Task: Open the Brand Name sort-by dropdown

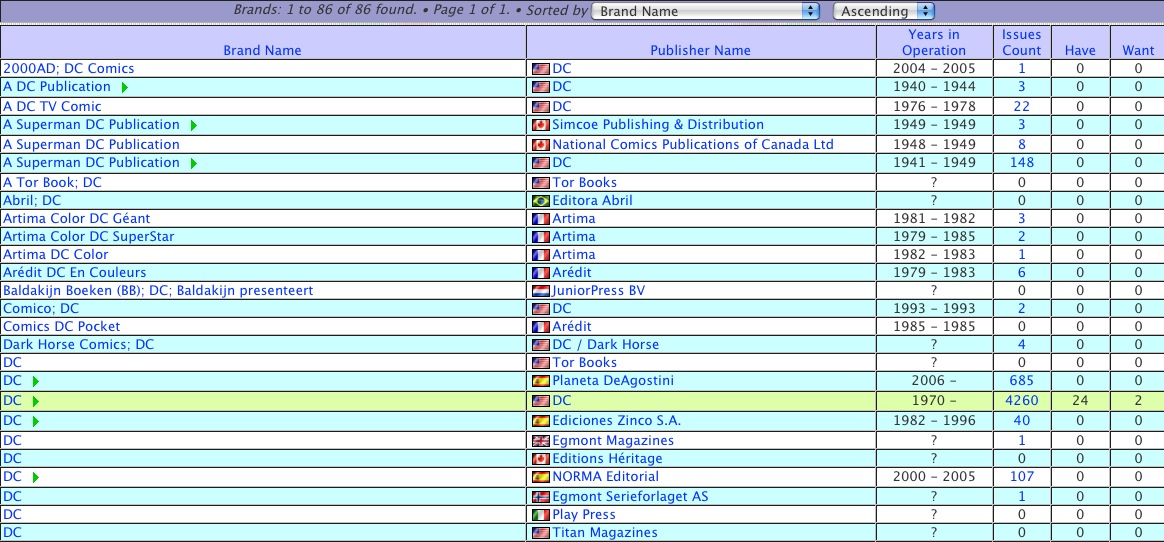Action: tap(720, 11)
